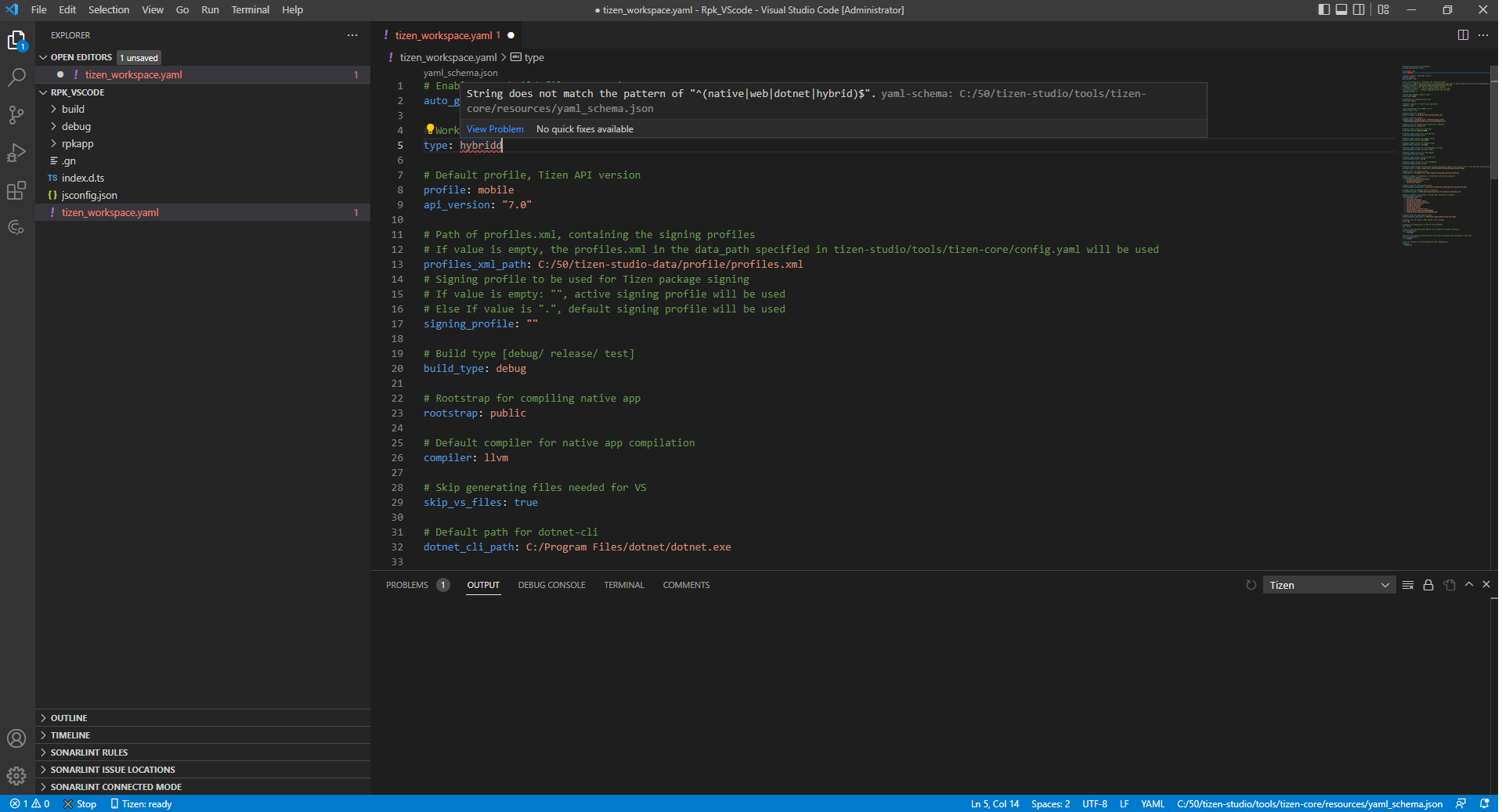Viewport: 1502px width, 812px height.
Task: Open the Manage settings gear icon
Action: coord(16,776)
